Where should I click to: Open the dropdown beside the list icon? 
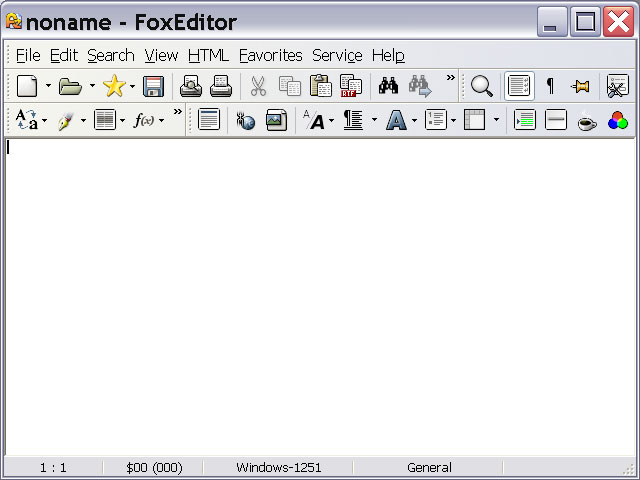point(453,120)
